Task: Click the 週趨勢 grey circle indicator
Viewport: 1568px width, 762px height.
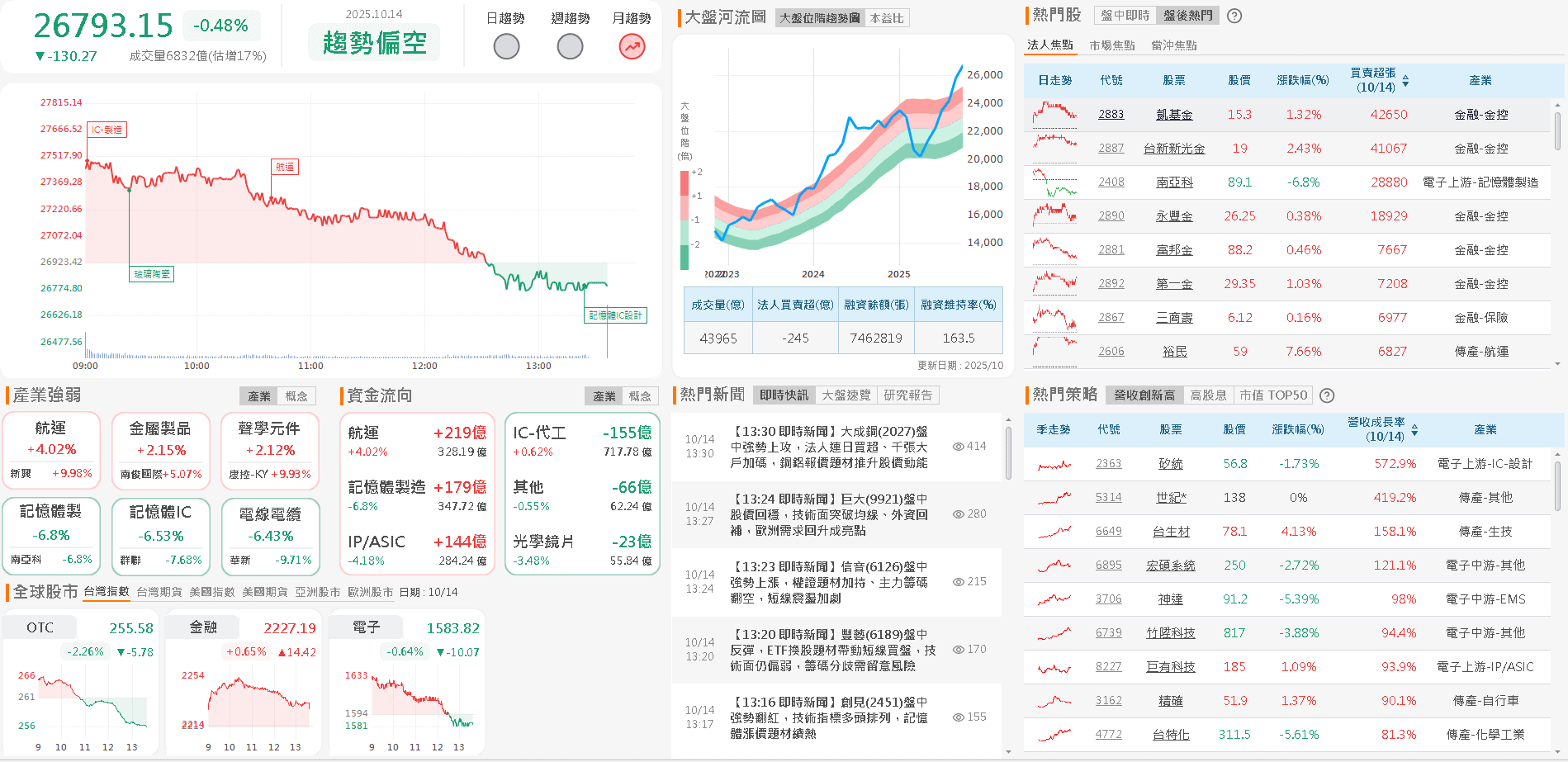Action: pyautogui.click(x=570, y=47)
